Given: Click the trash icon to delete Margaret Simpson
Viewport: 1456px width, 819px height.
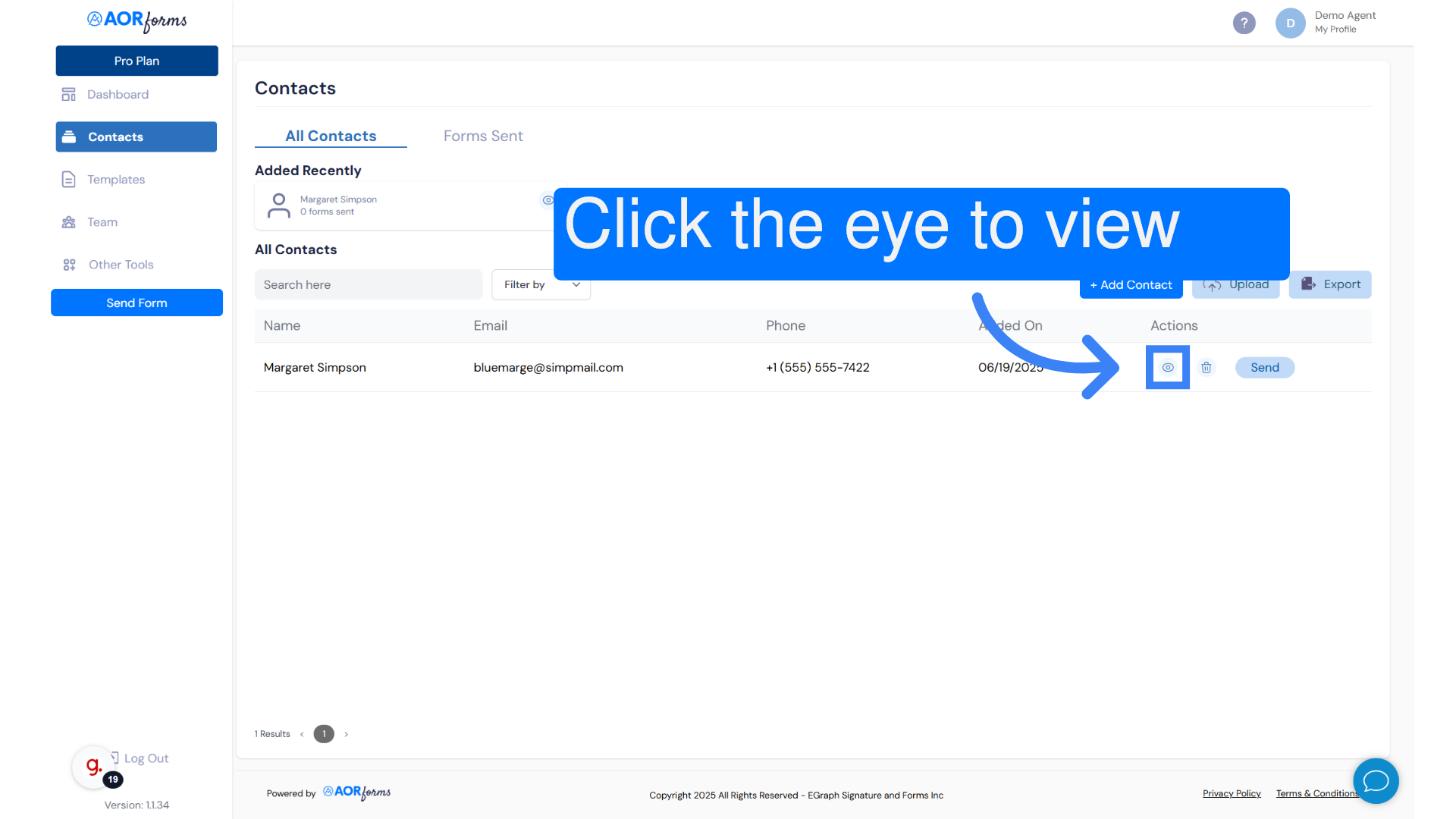Looking at the screenshot, I should click(1207, 367).
